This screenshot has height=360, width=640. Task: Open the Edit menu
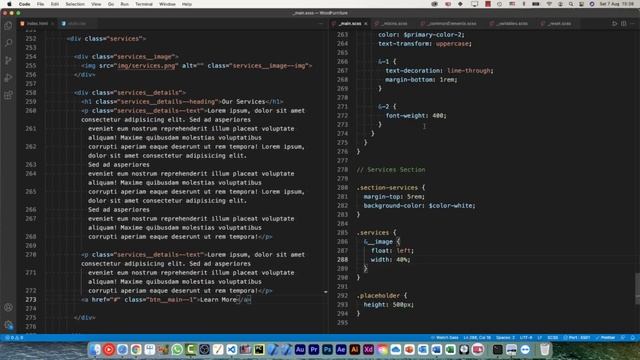tap(55, 4)
